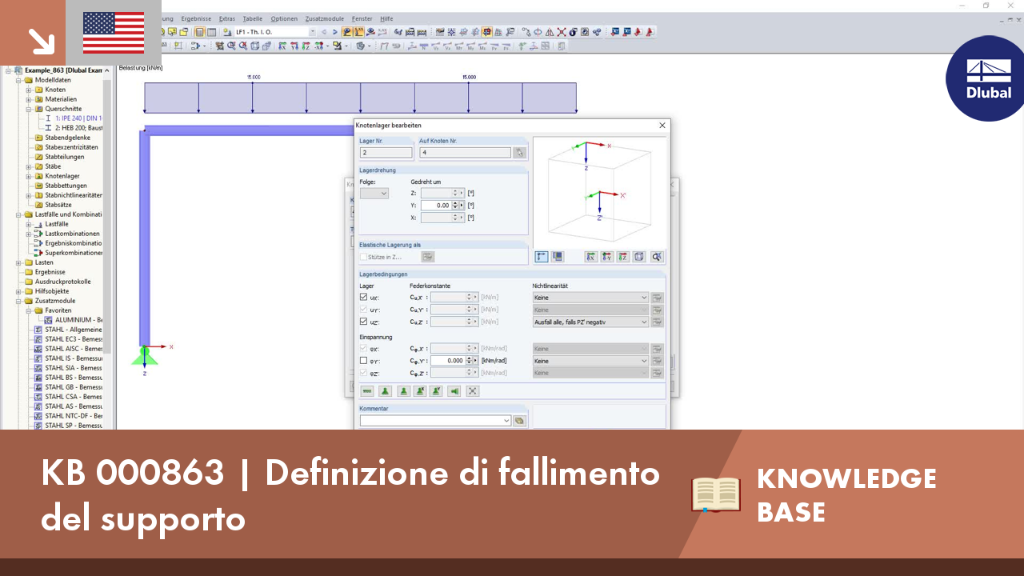Edit nonlinearity parameters for uZ' row
This screenshot has height=576, width=1024.
(657, 322)
